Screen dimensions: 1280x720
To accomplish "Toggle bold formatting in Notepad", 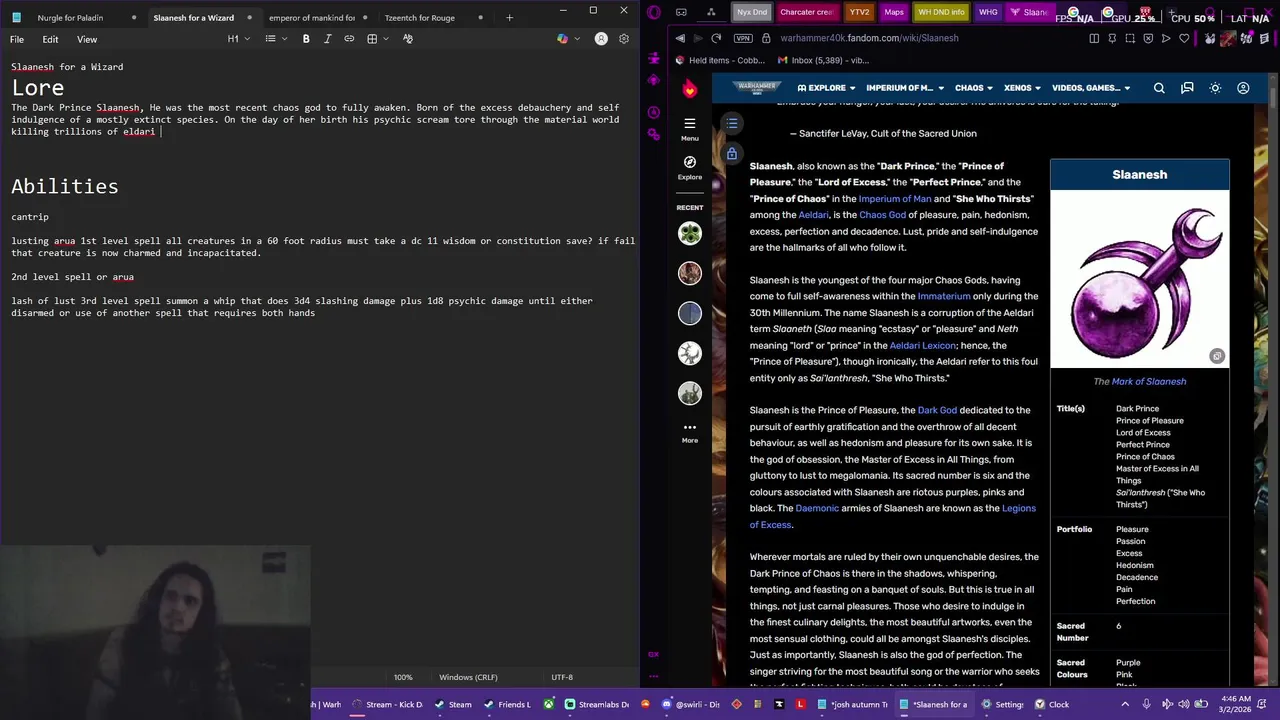I will pyautogui.click(x=306, y=39).
